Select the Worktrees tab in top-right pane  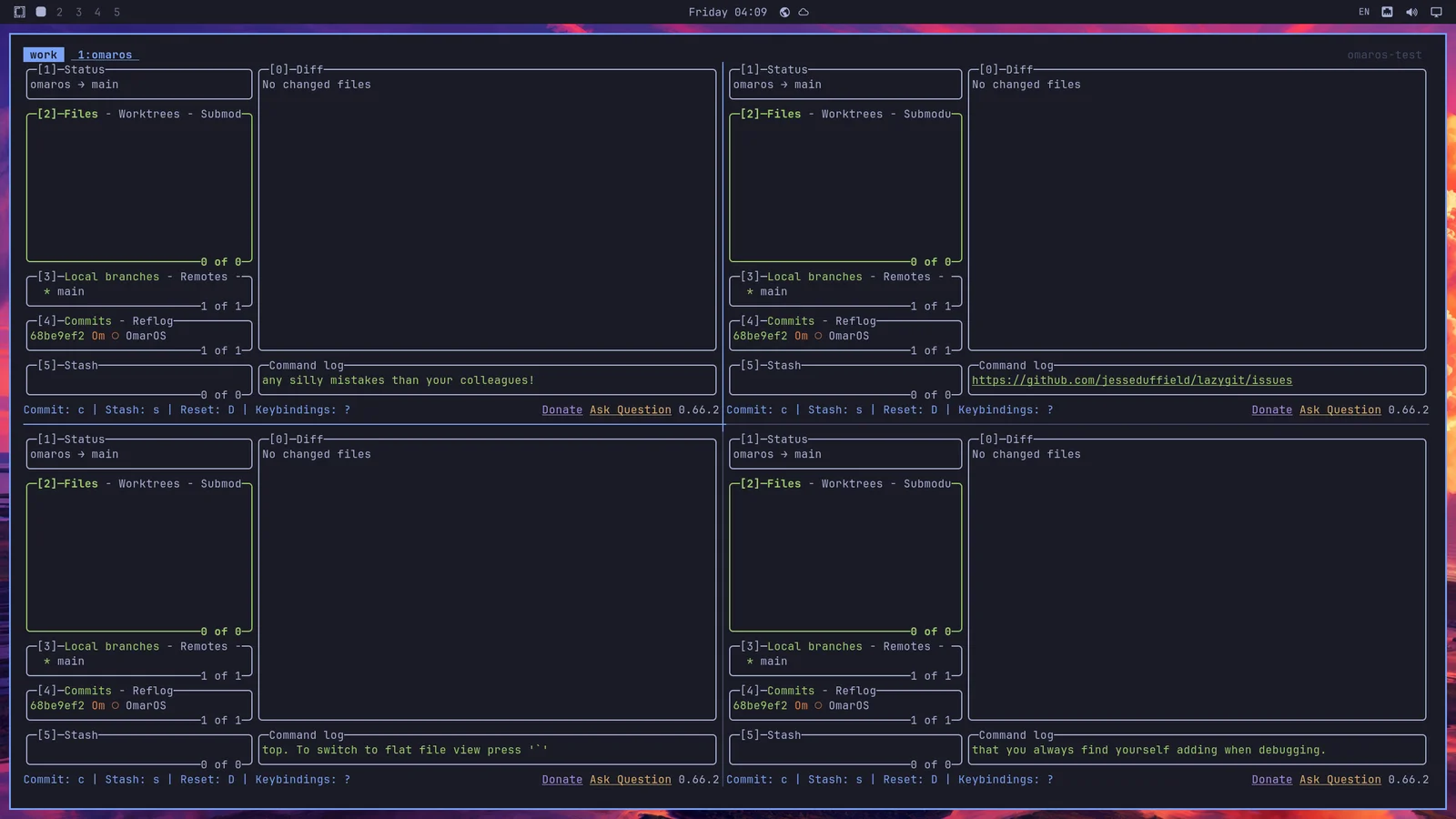(852, 114)
